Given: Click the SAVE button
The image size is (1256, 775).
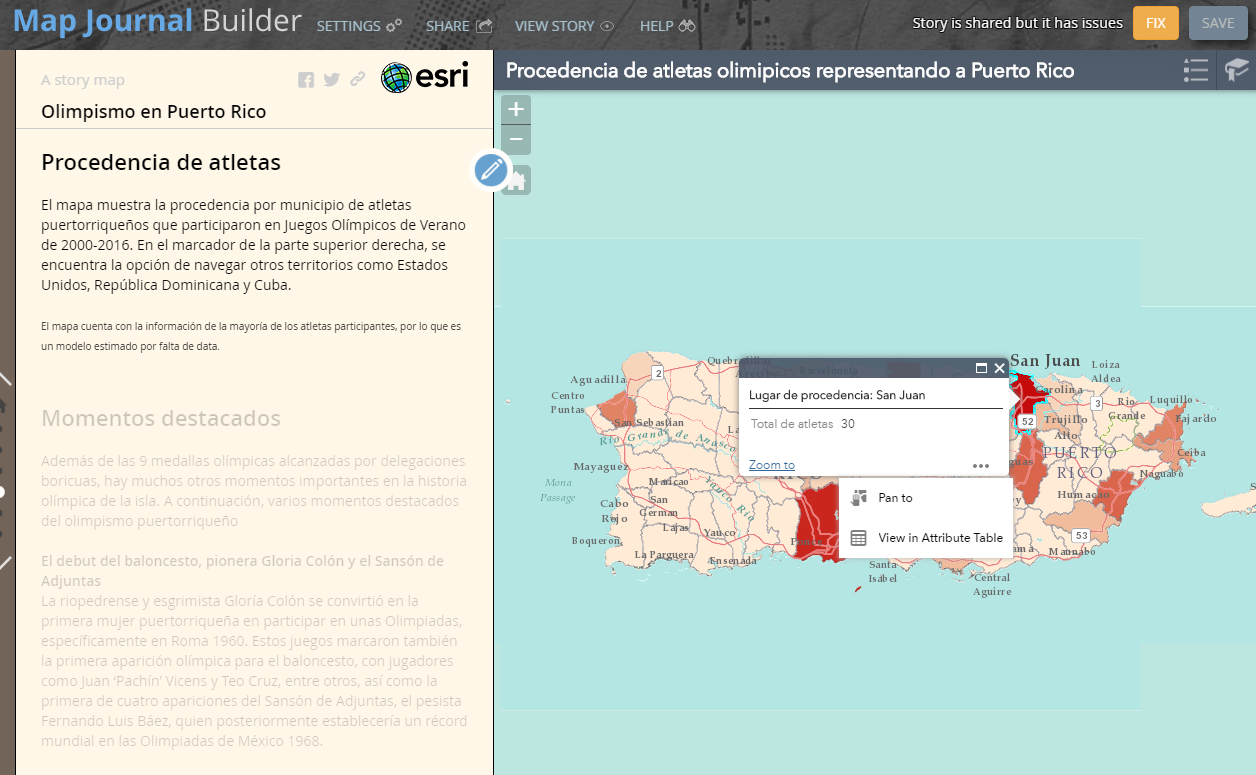Looking at the screenshot, I should point(1218,23).
